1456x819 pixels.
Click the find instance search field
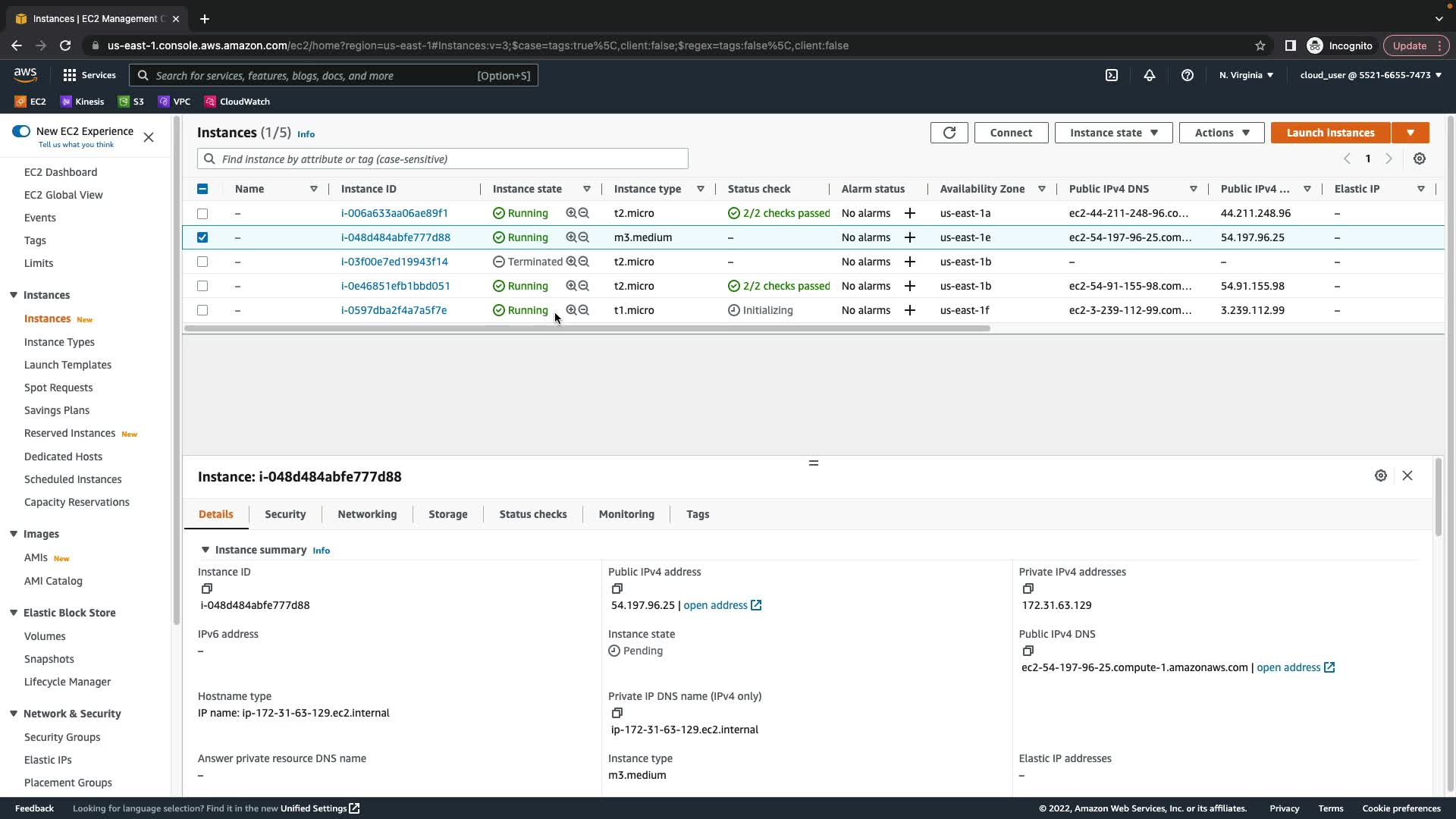click(447, 159)
